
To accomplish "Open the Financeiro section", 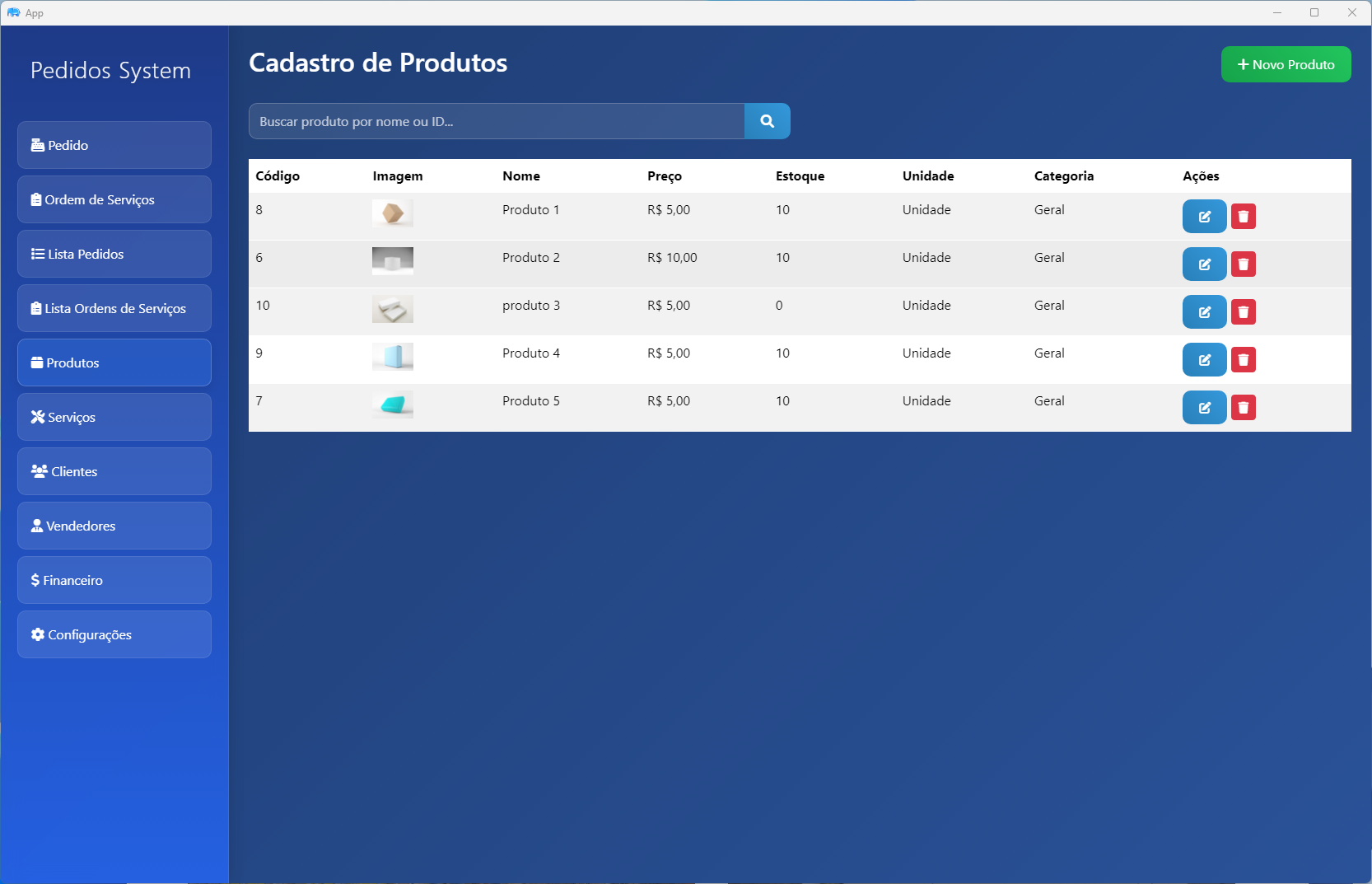I will click(114, 580).
